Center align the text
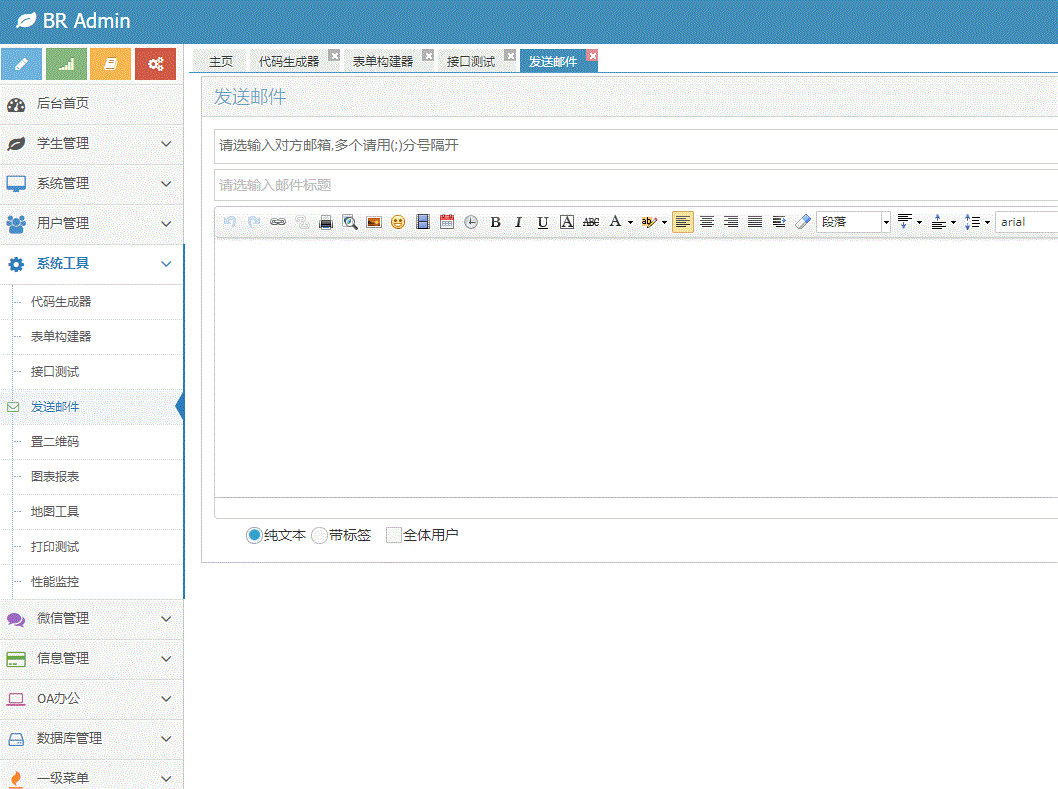The image size is (1058, 789). 707,222
